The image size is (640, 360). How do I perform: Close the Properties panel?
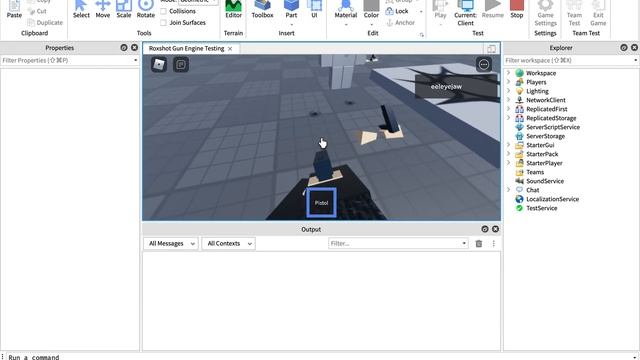[134, 48]
